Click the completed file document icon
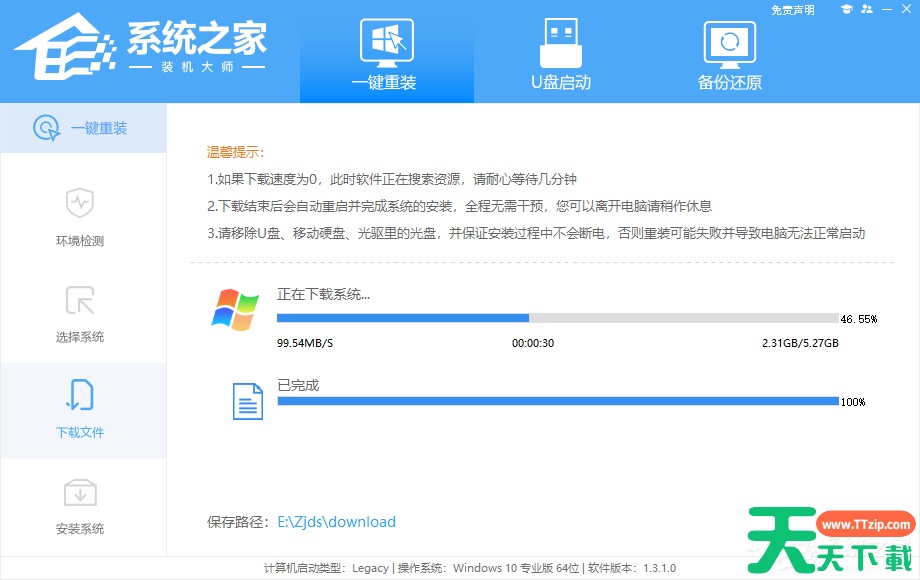Image resolution: width=920 pixels, height=580 pixels. pos(248,402)
